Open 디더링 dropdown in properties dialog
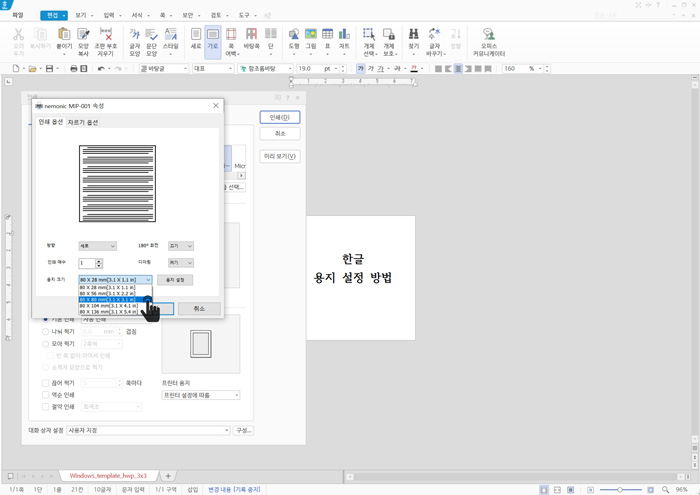The image size is (700, 495). pos(180,263)
